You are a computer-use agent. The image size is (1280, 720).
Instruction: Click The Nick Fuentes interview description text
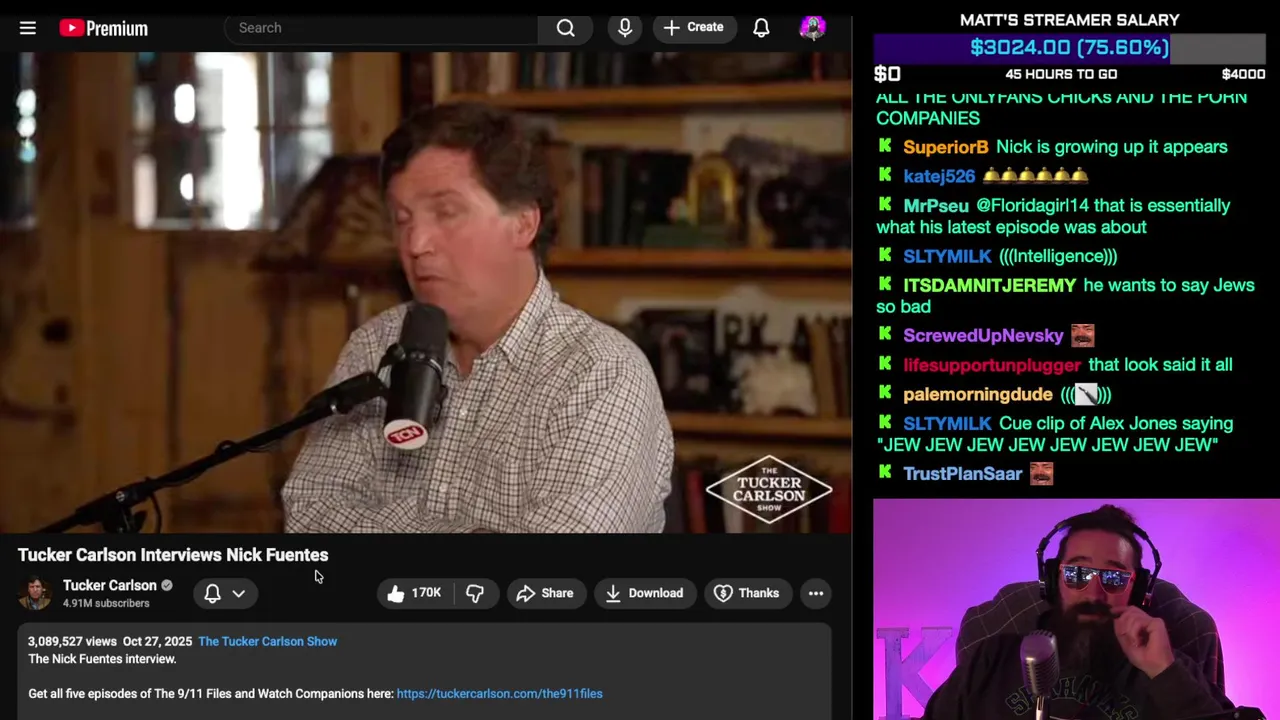point(102,659)
